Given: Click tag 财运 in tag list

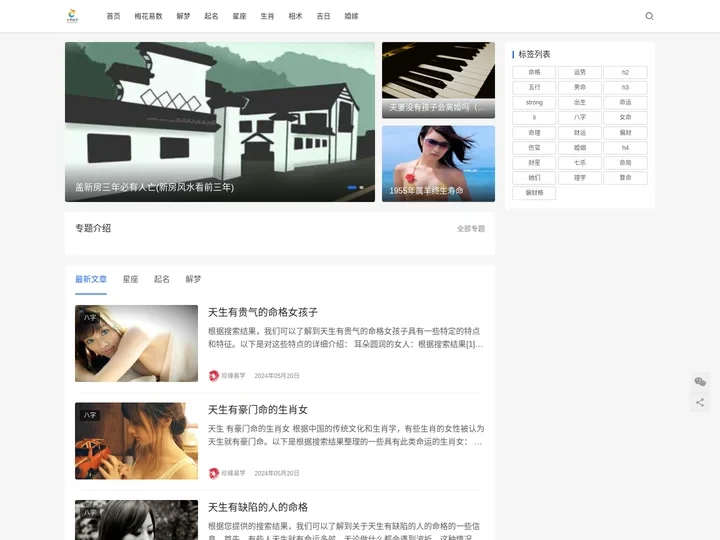Looking at the screenshot, I should pyautogui.click(x=579, y=133).
